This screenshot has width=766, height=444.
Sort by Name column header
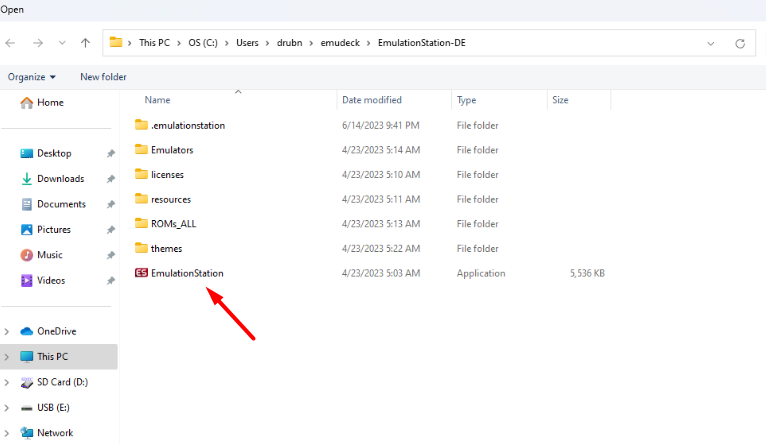click(157, 100)
